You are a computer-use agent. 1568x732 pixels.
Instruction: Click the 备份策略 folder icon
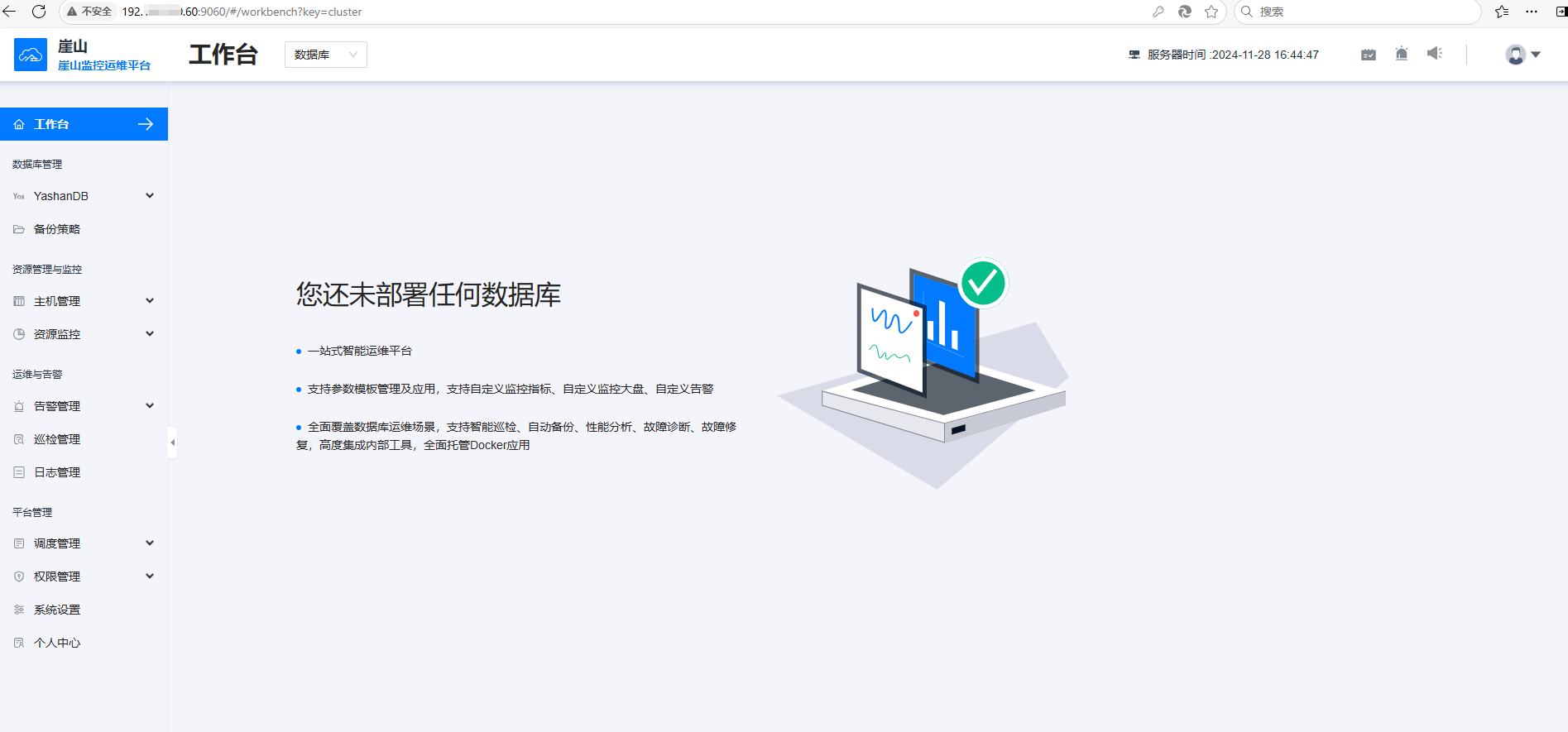[x=19, y=229]
